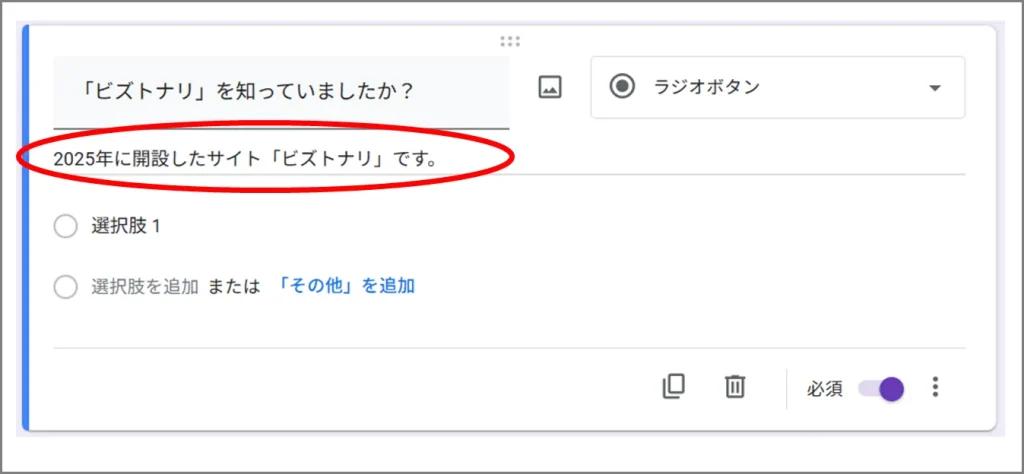This screenshot has width=1024, height=474.
Task: Open the ラジオボタン question type dropdown
Action: coord(777,88)
